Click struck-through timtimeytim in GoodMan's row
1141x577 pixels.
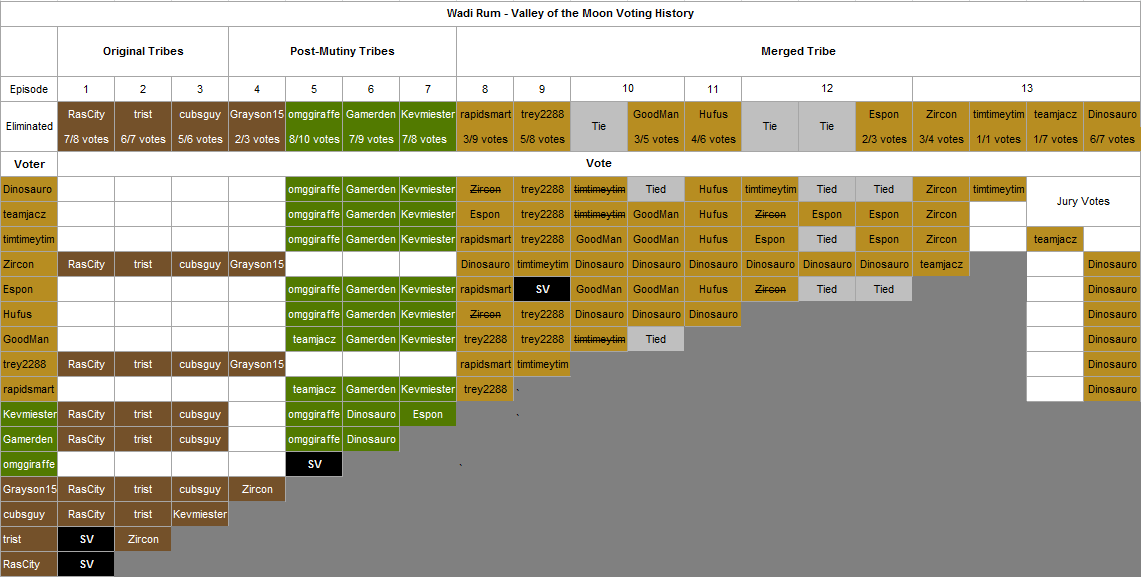(x=599, y=339)
